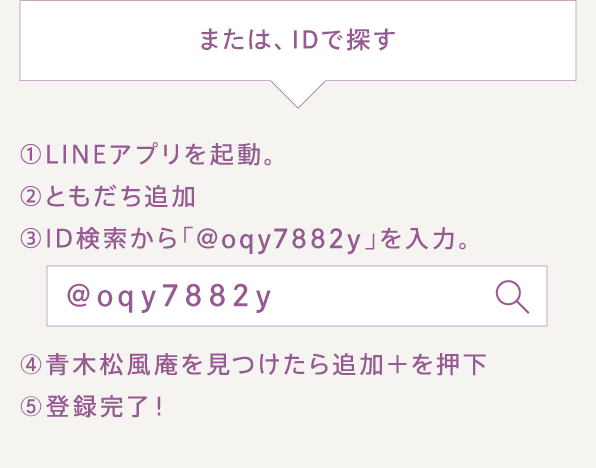Click the 登録完了! text in step five

(105, 407)
